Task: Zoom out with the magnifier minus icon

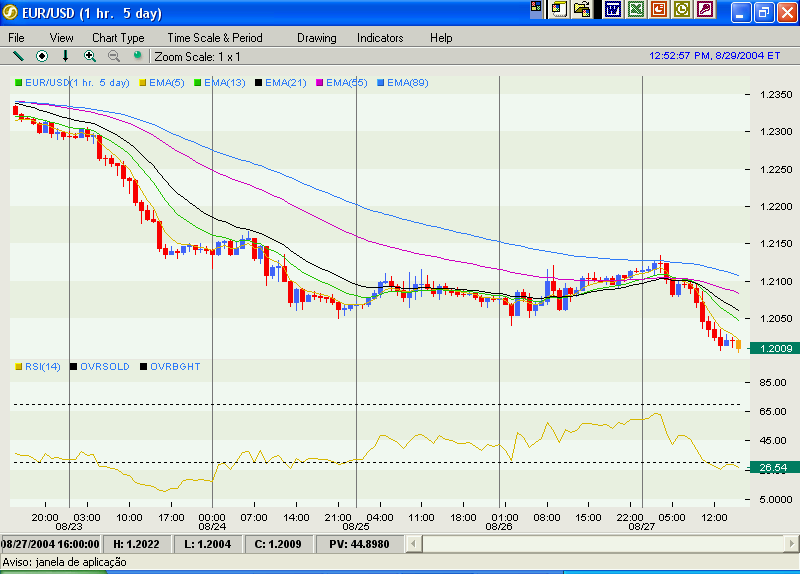Action: pos(114,56)
